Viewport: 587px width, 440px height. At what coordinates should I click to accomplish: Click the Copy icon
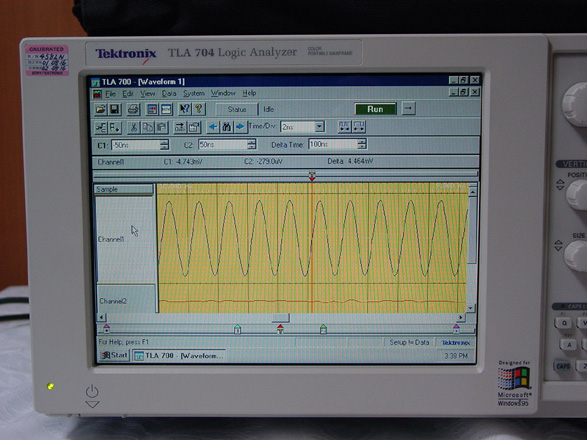(147, 128)
